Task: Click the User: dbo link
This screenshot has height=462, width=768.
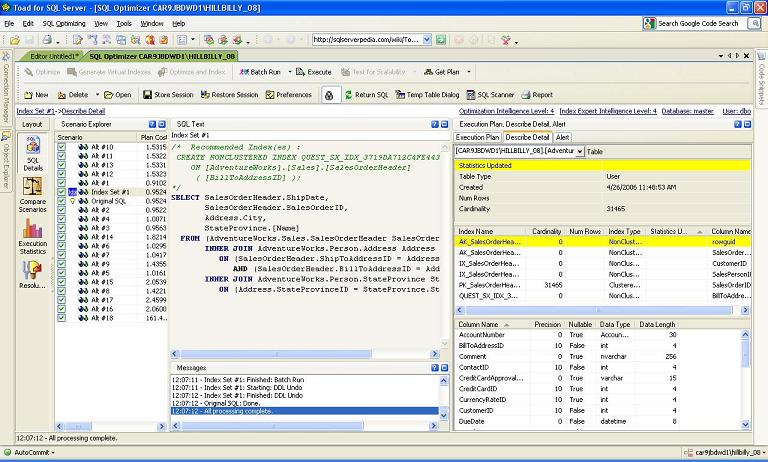Action: [736, 111]
